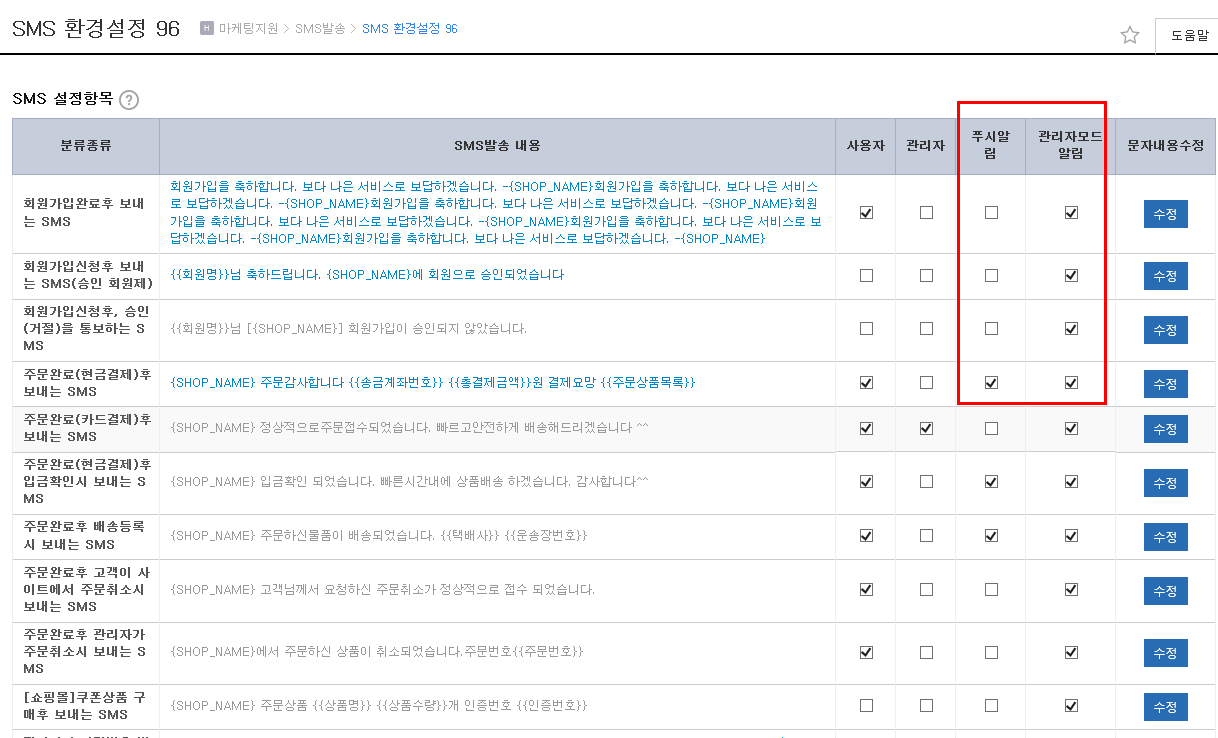Viewport: 1218px width, 738px height.
Task: Uncheck 푸시알림 for 배송등록시 보내는 SMS
Action: click(991, 536)
